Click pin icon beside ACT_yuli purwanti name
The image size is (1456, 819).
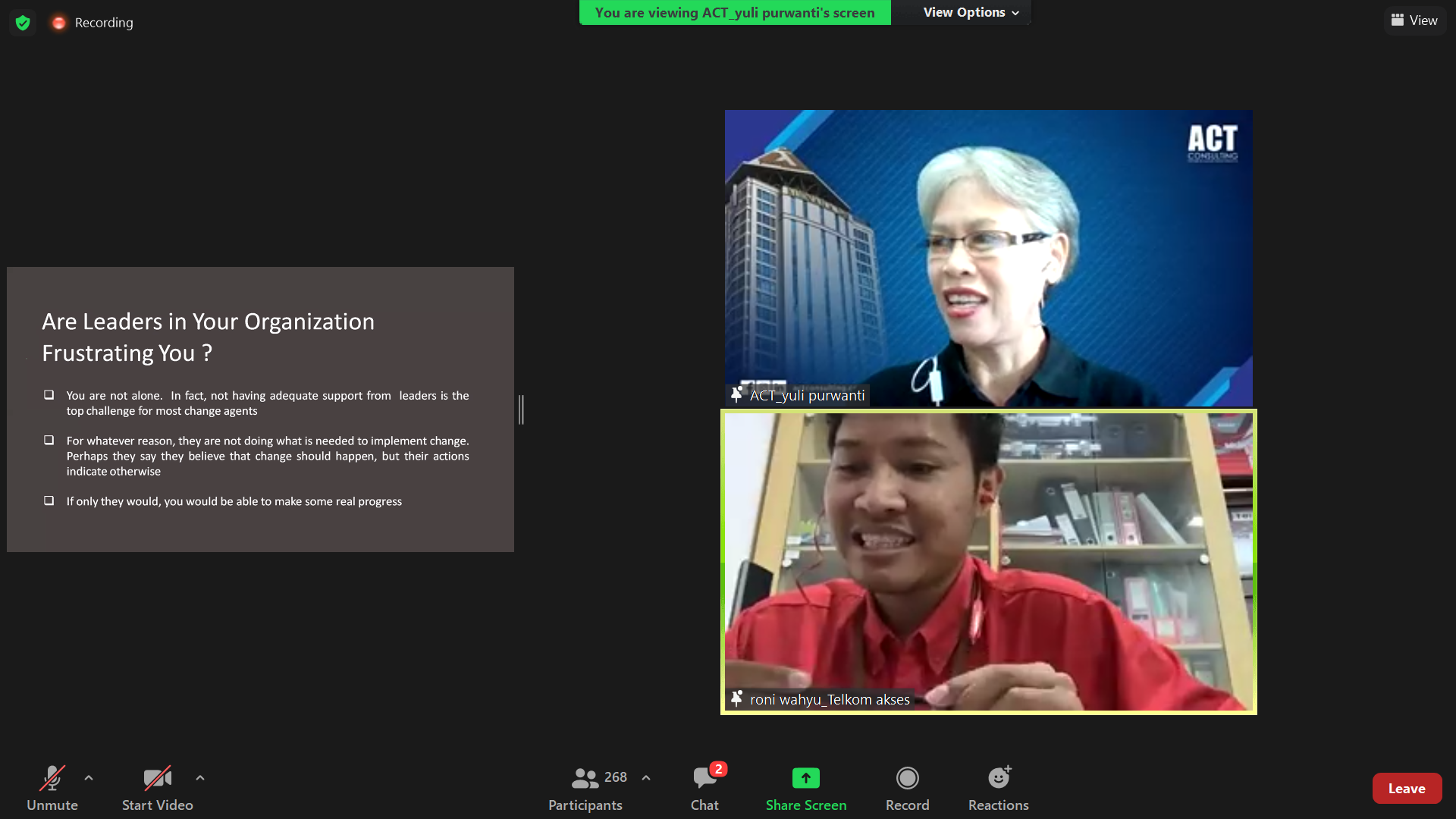[x=736, y=394]
